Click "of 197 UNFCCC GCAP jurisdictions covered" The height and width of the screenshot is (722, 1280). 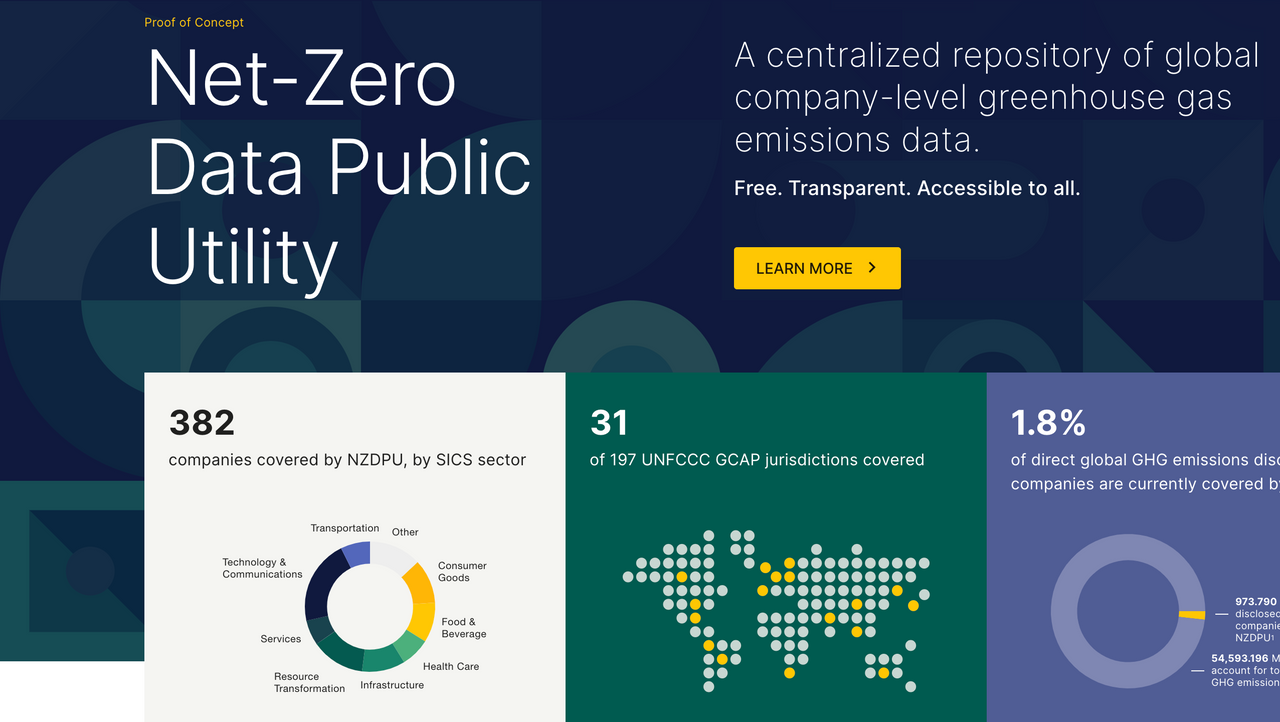[x=757, y=460]
